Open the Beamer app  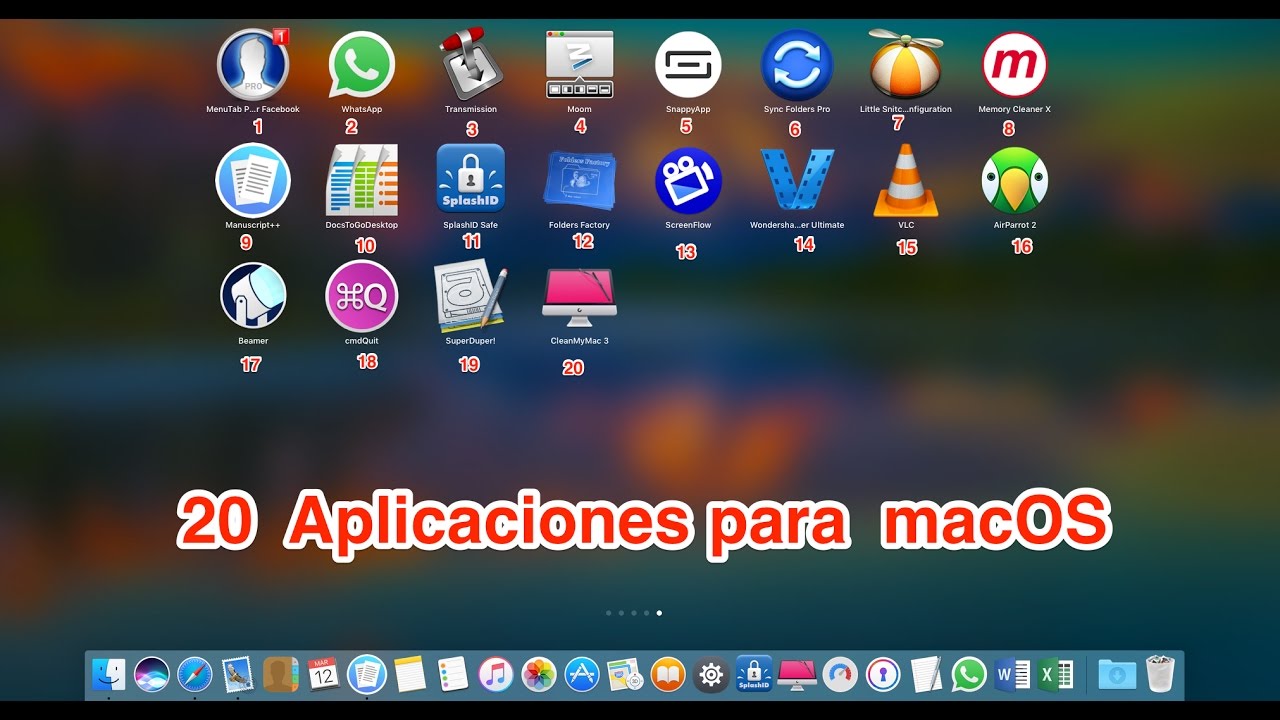[x=253, y=296]
